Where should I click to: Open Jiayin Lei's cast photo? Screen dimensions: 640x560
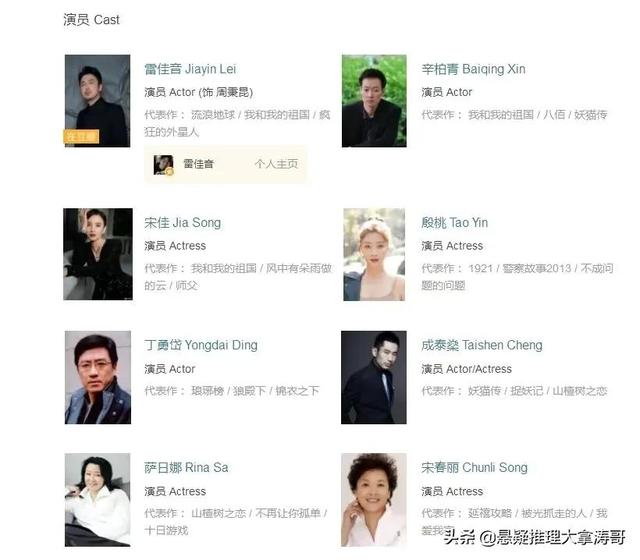pyautogui.click(x=97, y=101)
